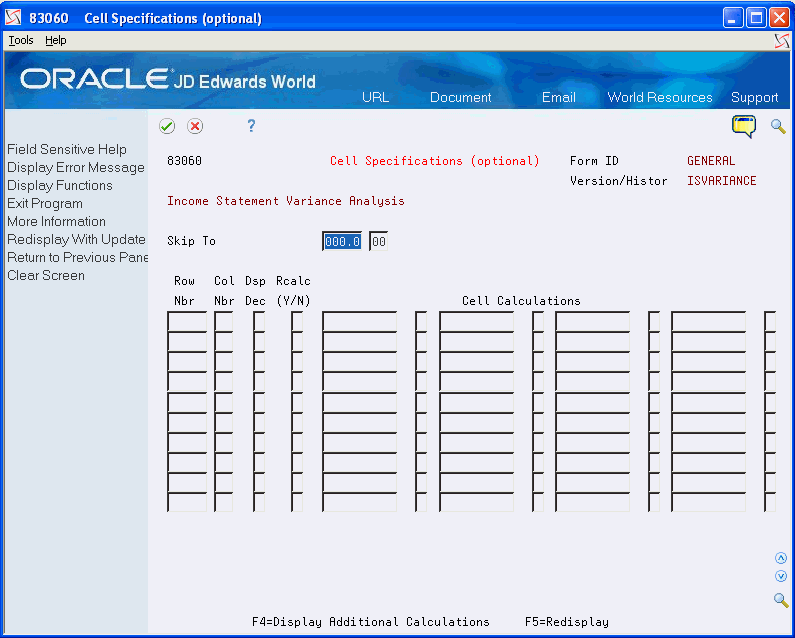Open the Support banner link

click(x=754, y=97)
